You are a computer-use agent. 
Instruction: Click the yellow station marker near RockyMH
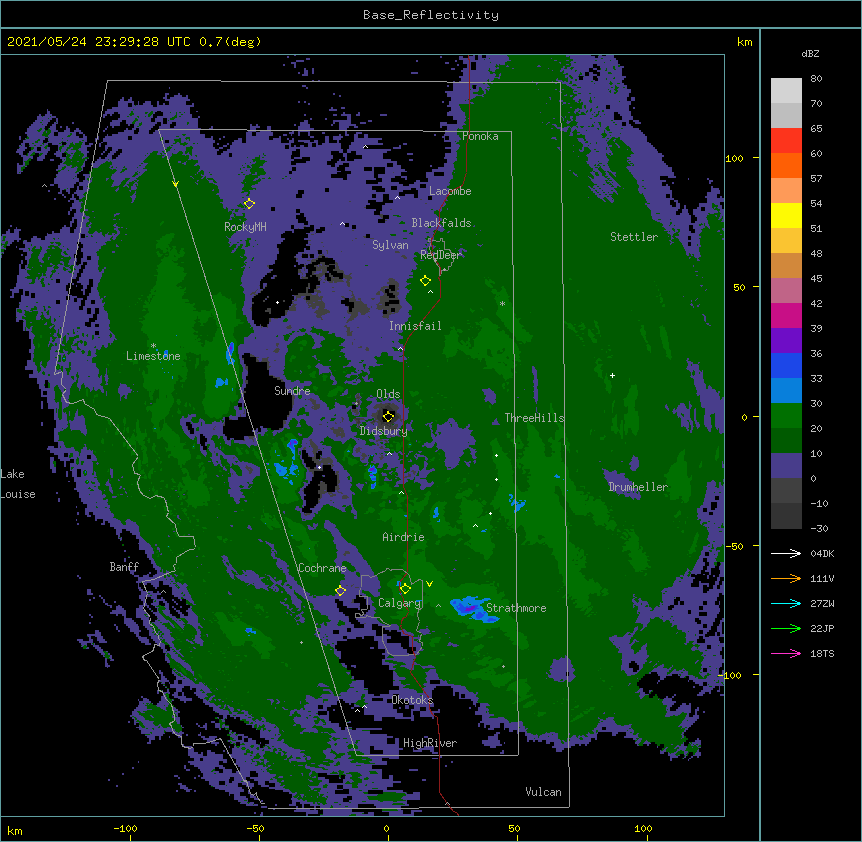click(249, 204)
